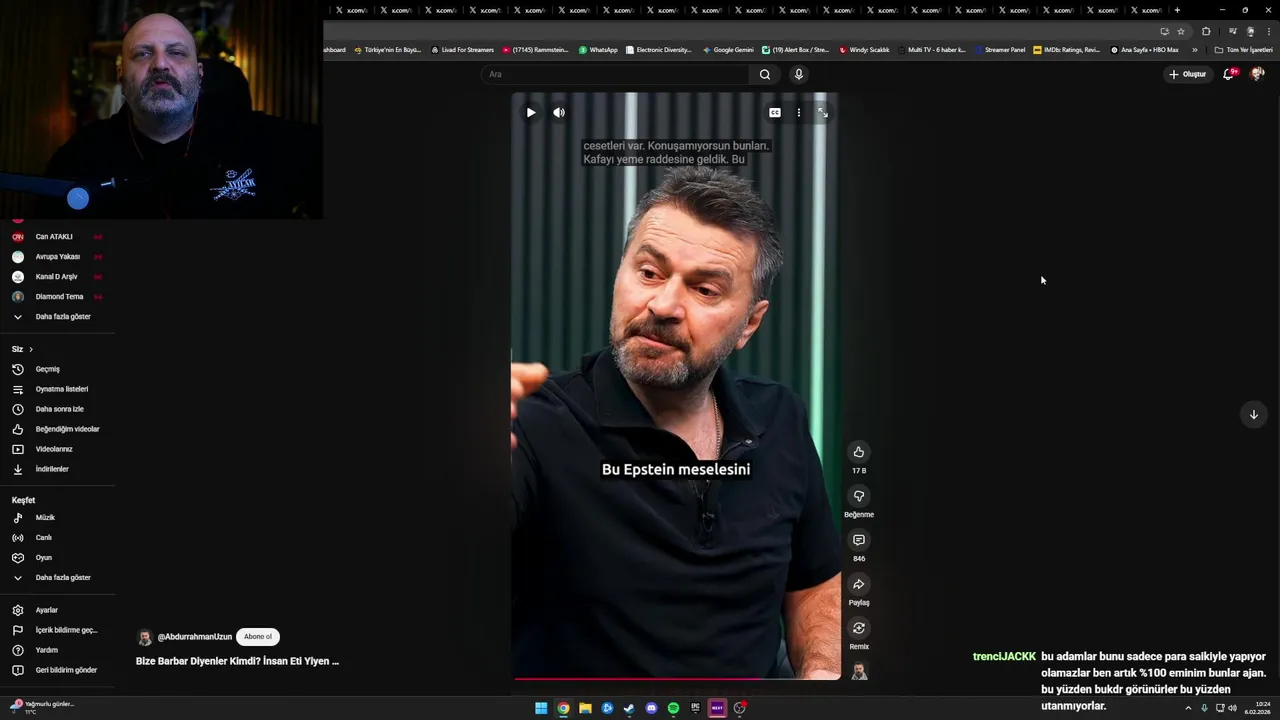1280x720 pixels.
Task: Open a new browser tab with plus
Action: click(1177, 10)
